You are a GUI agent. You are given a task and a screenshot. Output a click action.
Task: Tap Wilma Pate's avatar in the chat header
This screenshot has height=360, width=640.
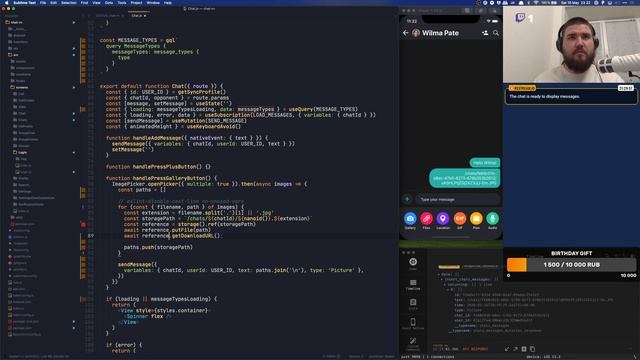pos(416,33)
